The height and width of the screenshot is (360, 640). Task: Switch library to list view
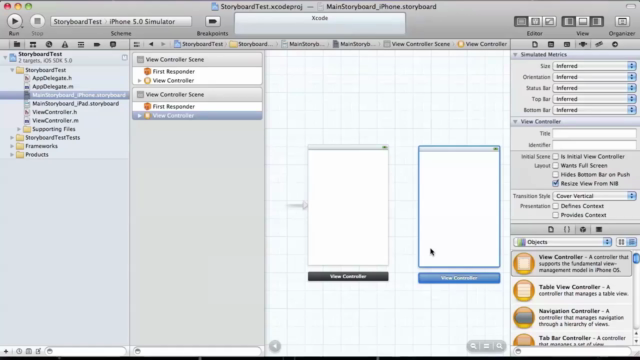[x=632, y=242]
